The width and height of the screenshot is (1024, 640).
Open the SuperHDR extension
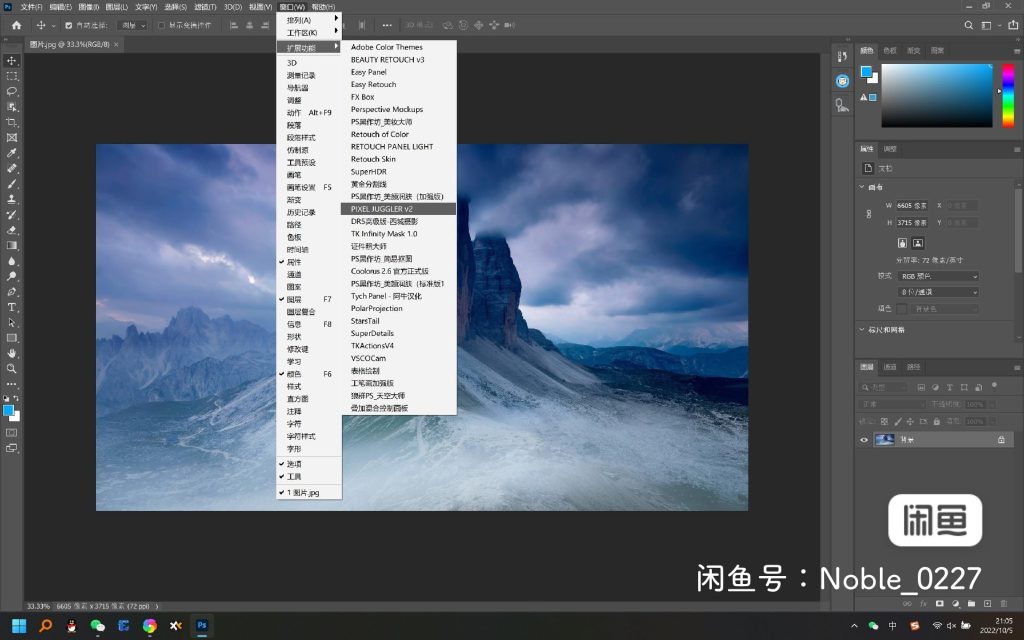point(398,172)
